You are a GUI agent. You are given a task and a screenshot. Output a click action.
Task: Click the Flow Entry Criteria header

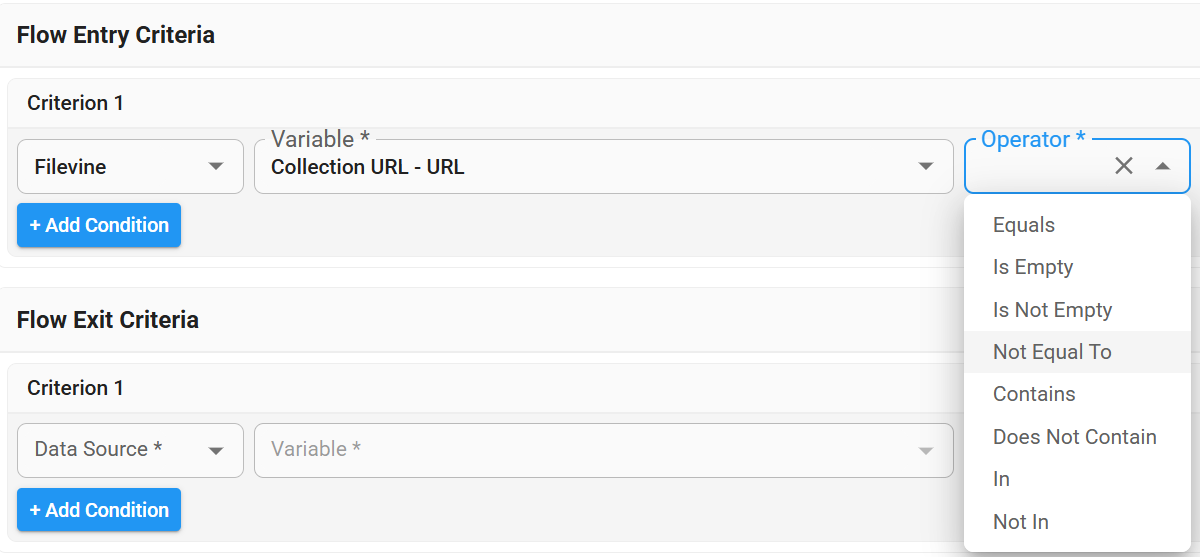point(116,35)
